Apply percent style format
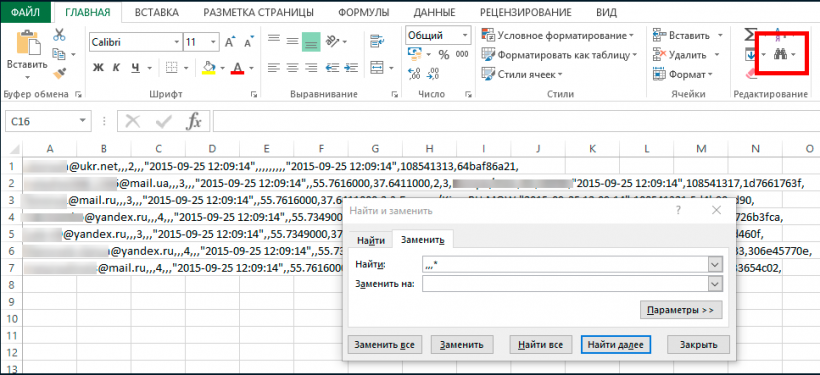820x375 pixels. (x=444, y=54)
